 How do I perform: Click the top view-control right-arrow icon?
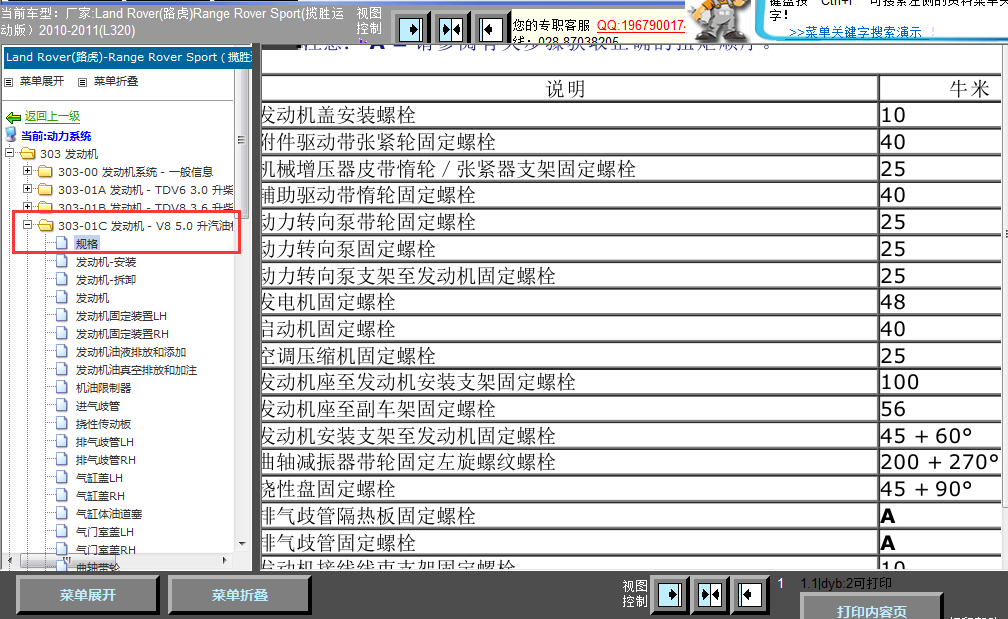[x=411, y=29]
